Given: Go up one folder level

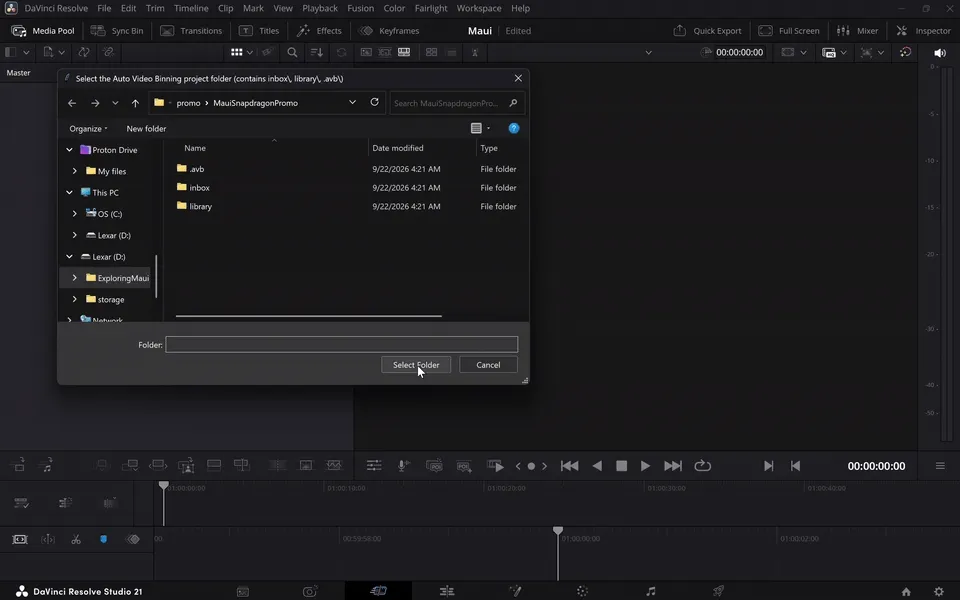Looking at the screenshot, I should coord(135,103).
